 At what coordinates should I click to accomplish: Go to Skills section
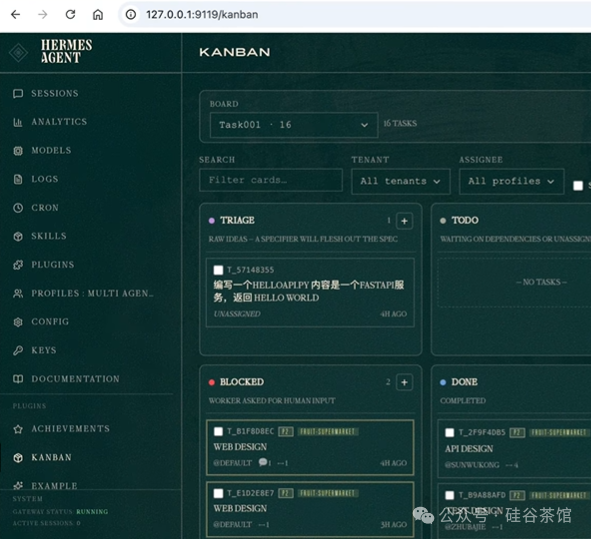(49, 236)
